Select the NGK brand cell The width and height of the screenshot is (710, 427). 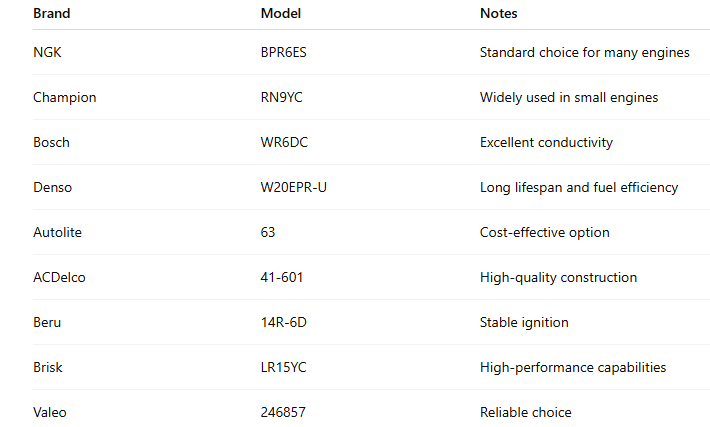[46, 52]
